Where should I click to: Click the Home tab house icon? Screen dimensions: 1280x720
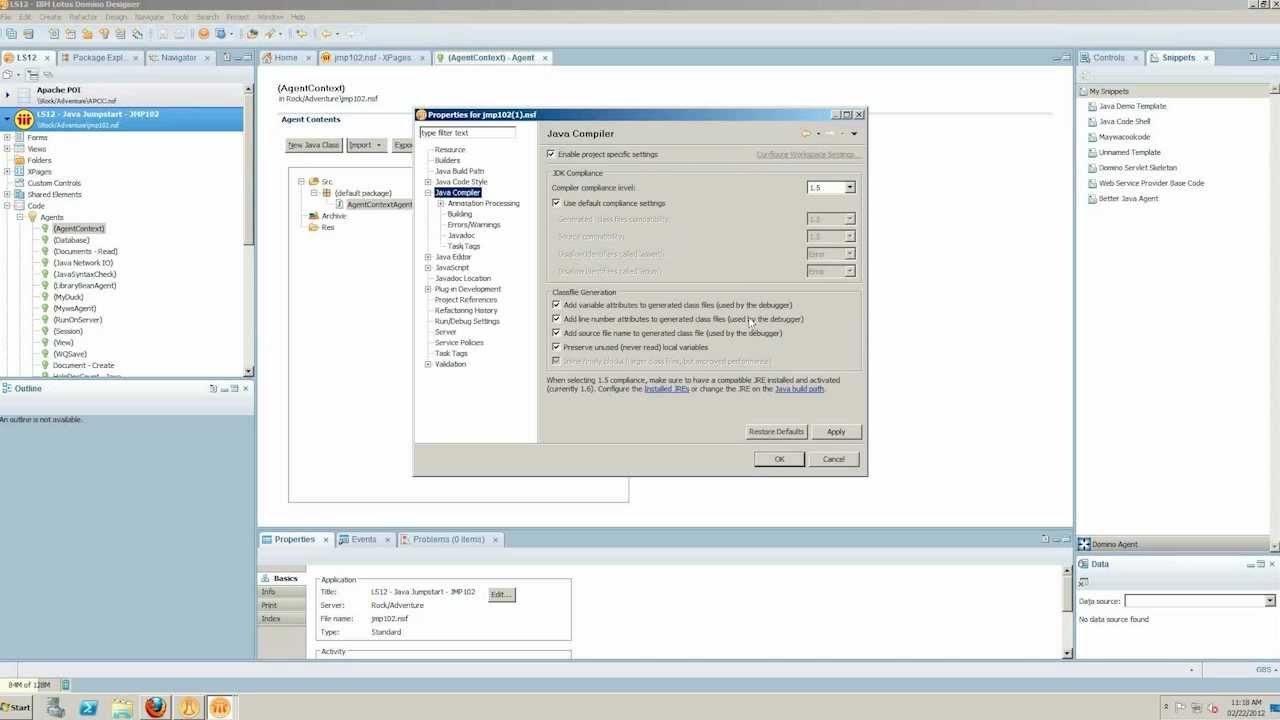(267, 58)
